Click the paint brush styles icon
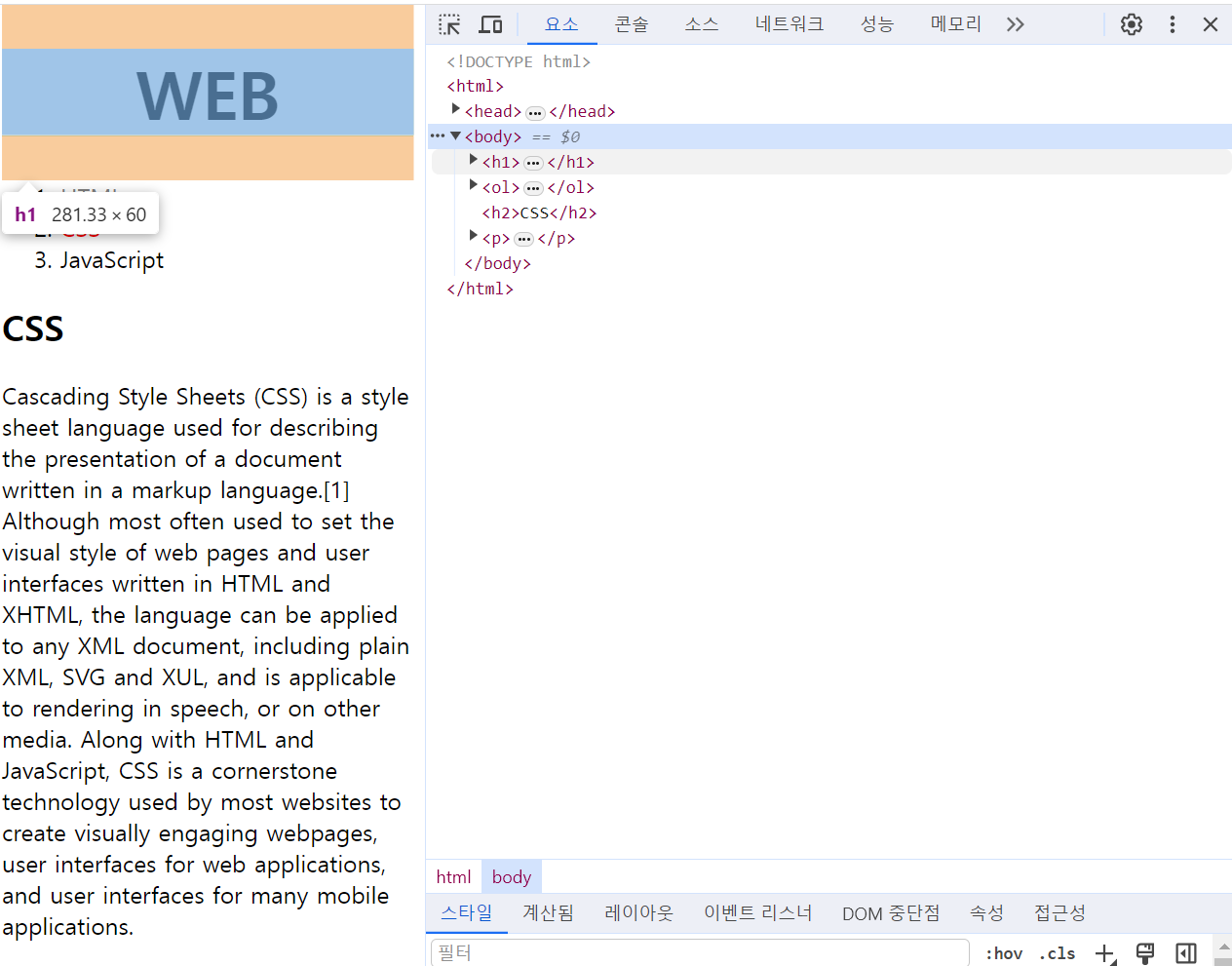This screenshot has height=966, width=1232. (1144, 953)
